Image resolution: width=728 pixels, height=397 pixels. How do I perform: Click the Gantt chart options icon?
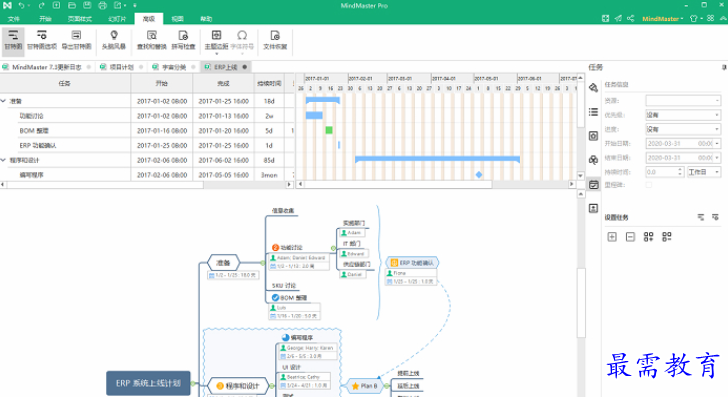[x=42, y=40]
